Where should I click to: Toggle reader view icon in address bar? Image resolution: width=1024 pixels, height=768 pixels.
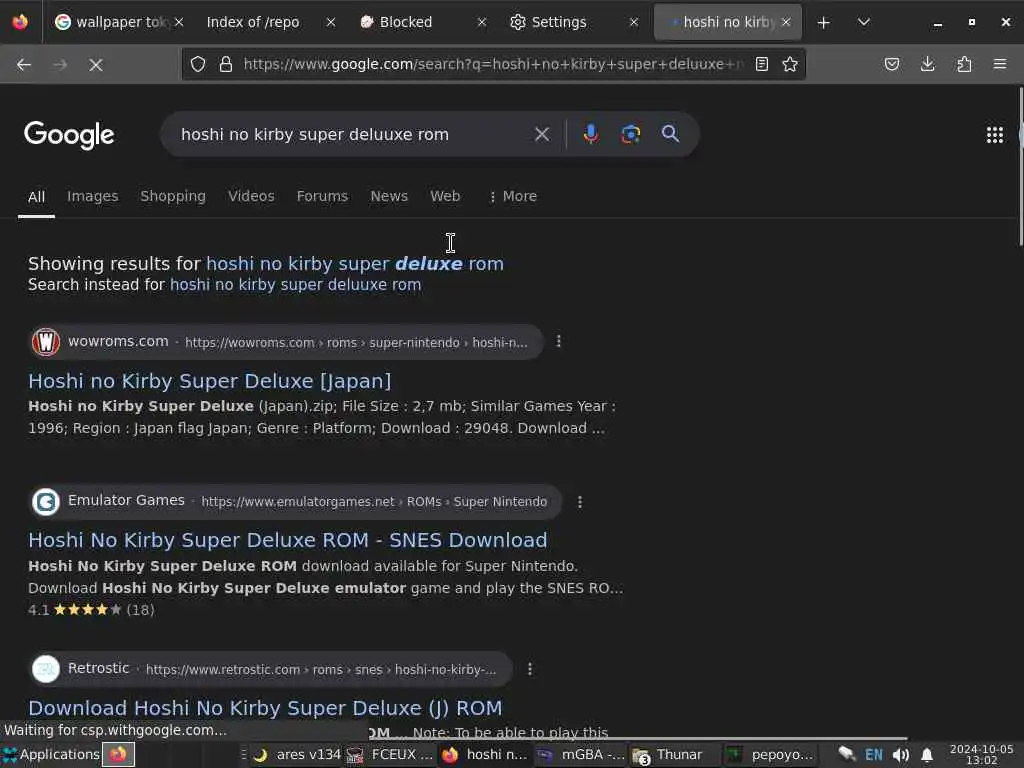tap(761, 64)
